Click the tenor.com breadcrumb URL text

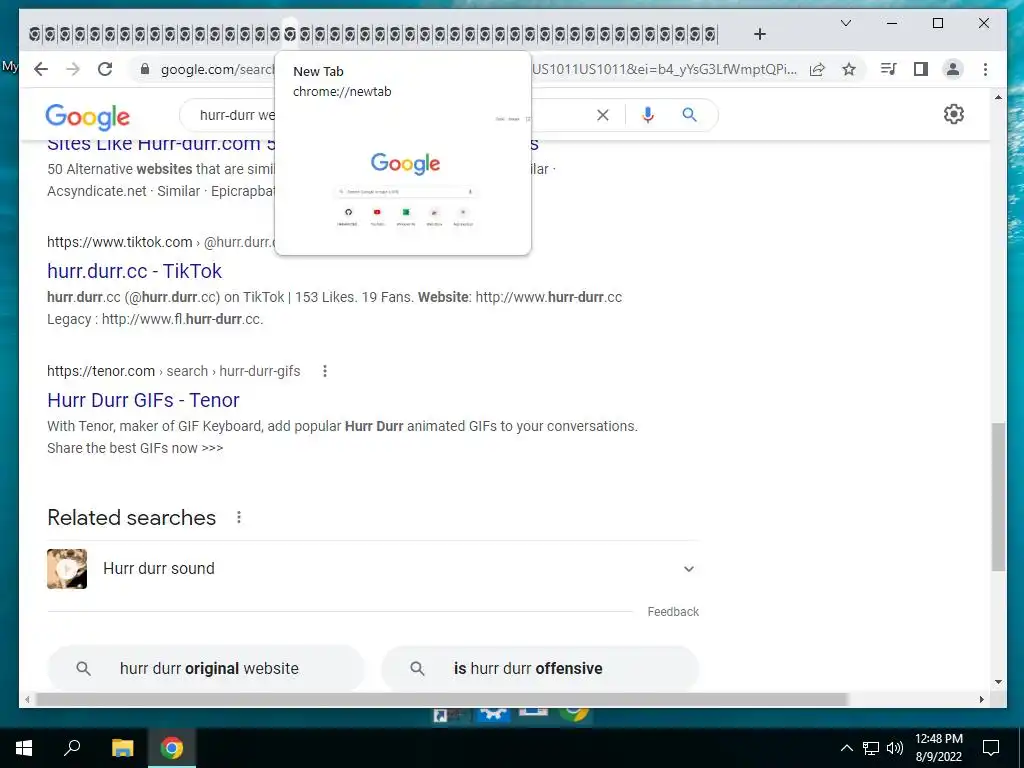(174, 371)
